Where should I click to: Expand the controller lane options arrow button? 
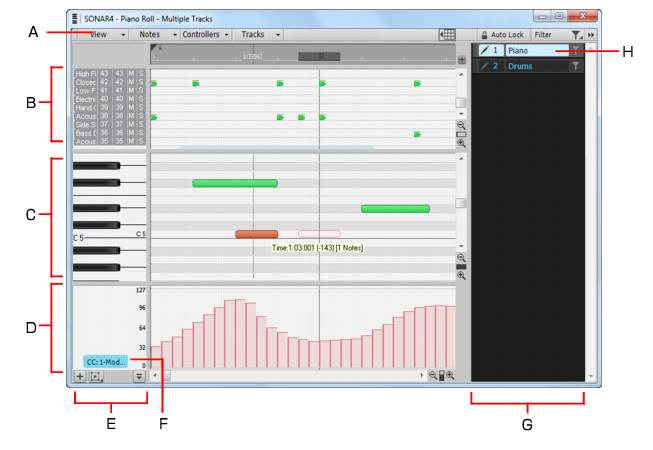coord(139,377)
